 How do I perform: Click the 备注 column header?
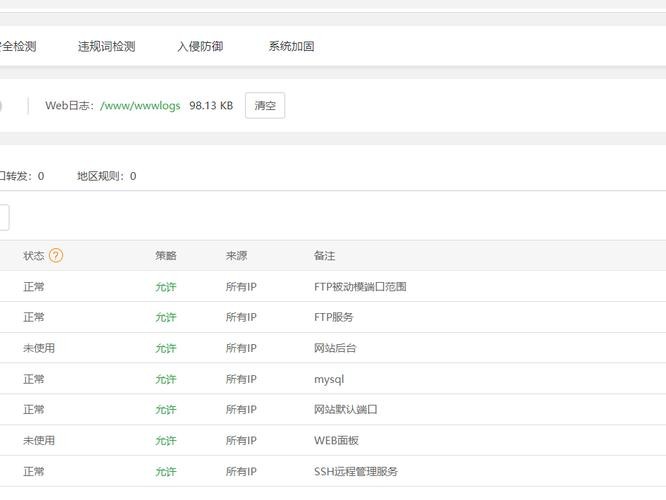[325, 256]
